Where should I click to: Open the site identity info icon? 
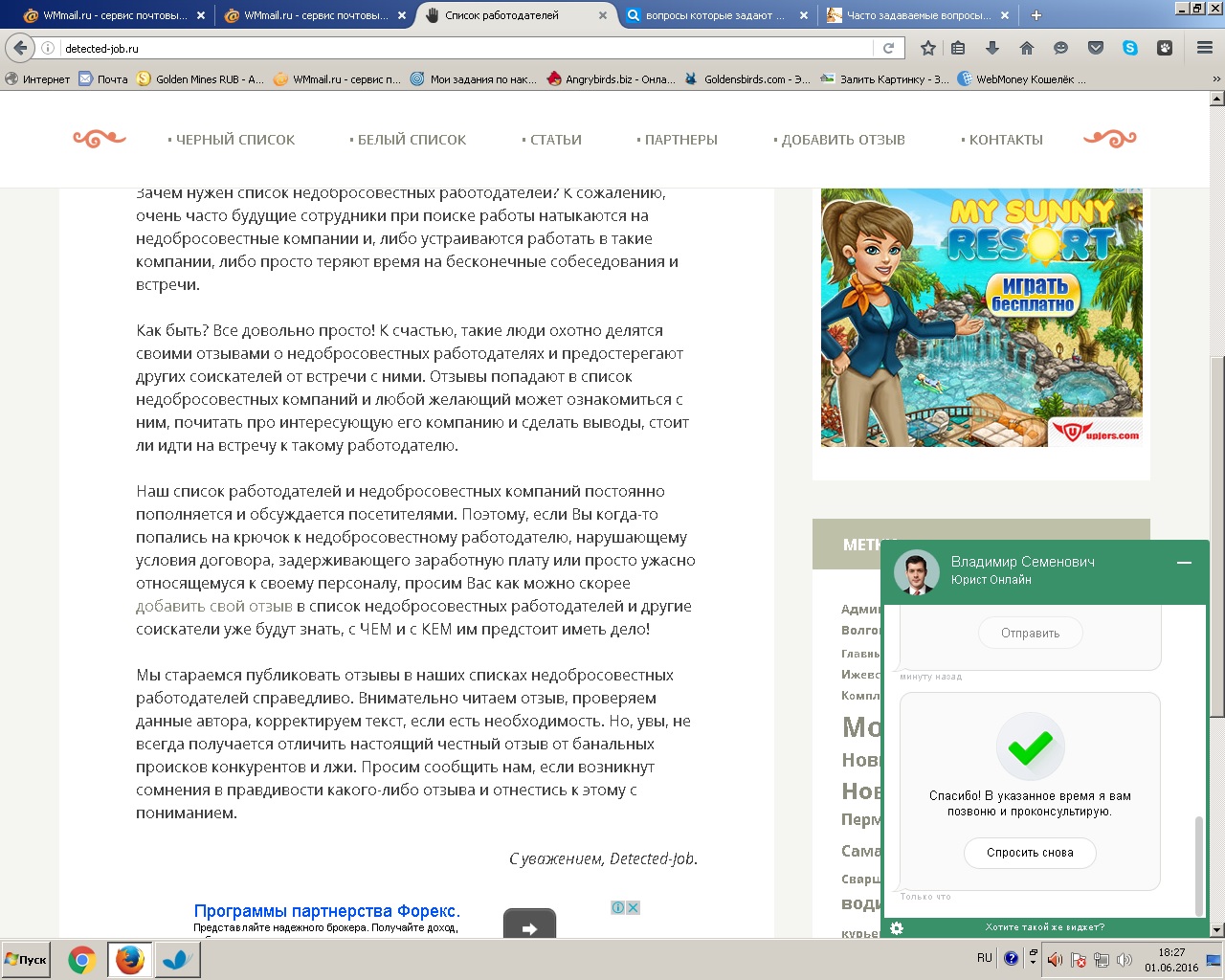[48, 48]
